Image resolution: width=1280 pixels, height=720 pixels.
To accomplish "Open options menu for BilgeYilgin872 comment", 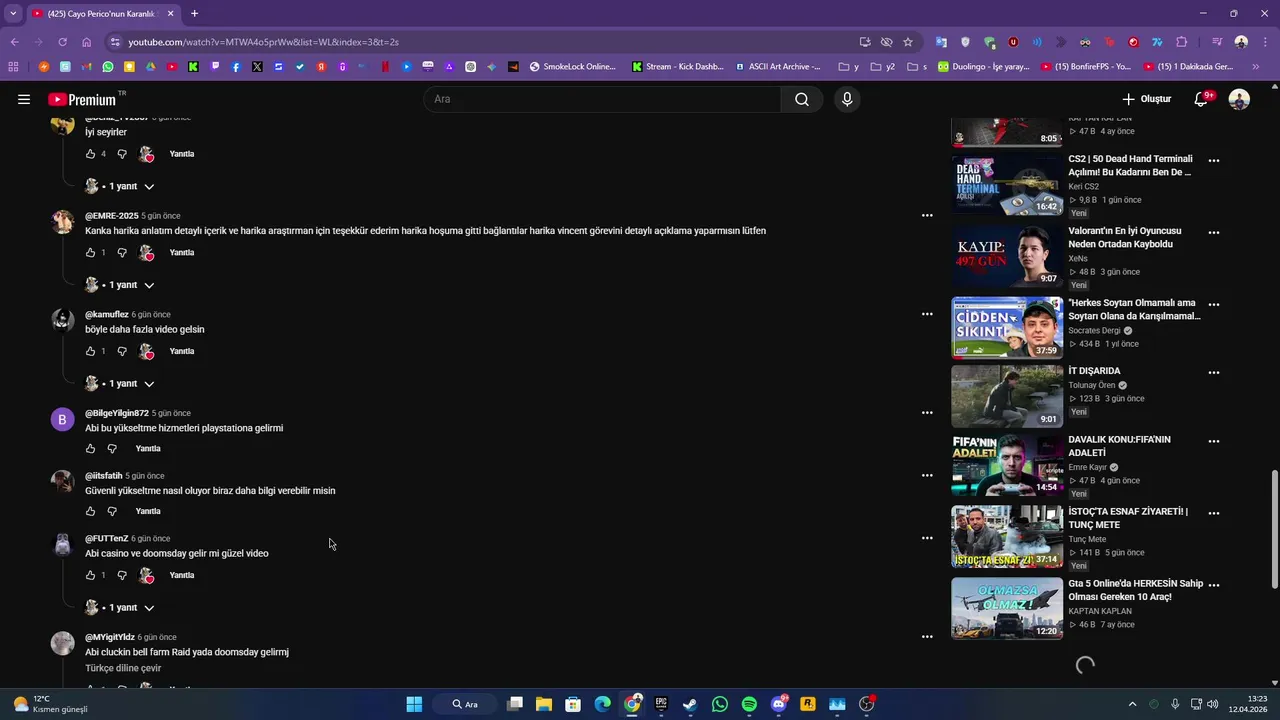I will [x=927, y=413].
